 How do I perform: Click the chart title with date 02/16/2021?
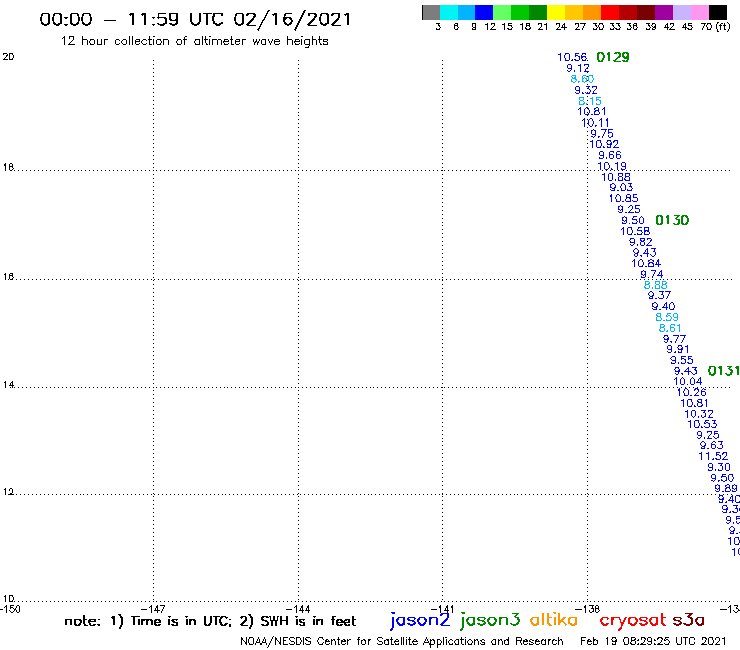195,20
